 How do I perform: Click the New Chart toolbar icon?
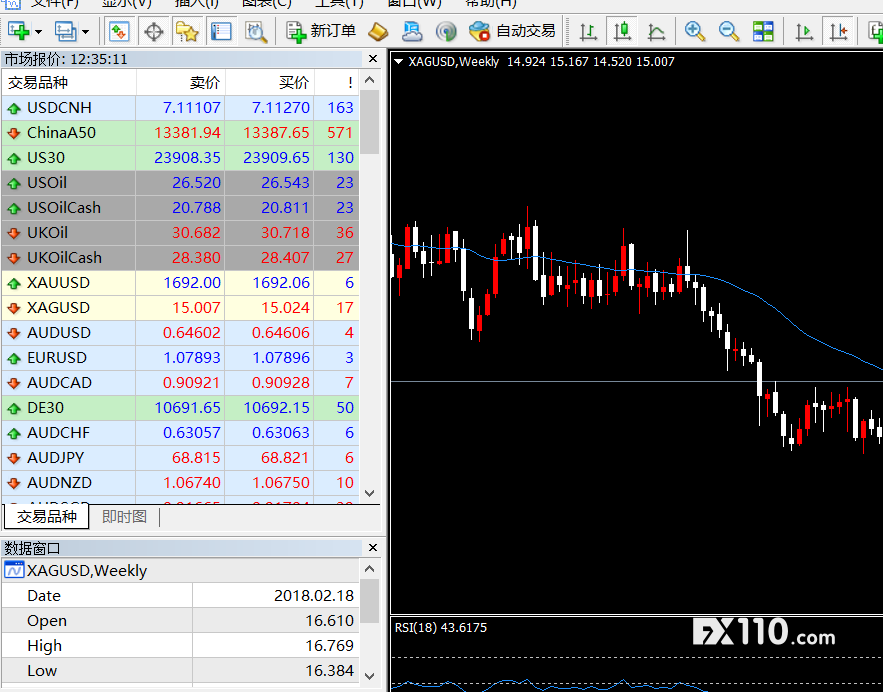point(18,32)
